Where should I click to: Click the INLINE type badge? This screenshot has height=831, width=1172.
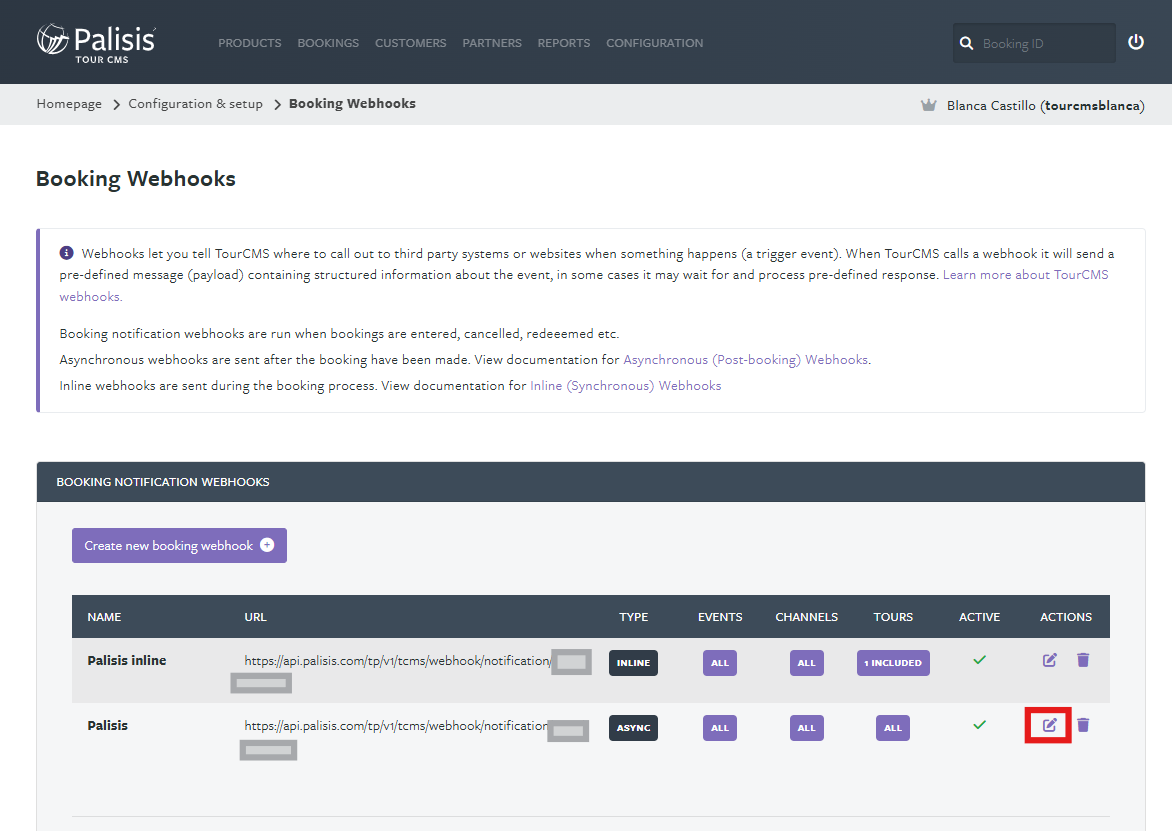coord(633,663)
